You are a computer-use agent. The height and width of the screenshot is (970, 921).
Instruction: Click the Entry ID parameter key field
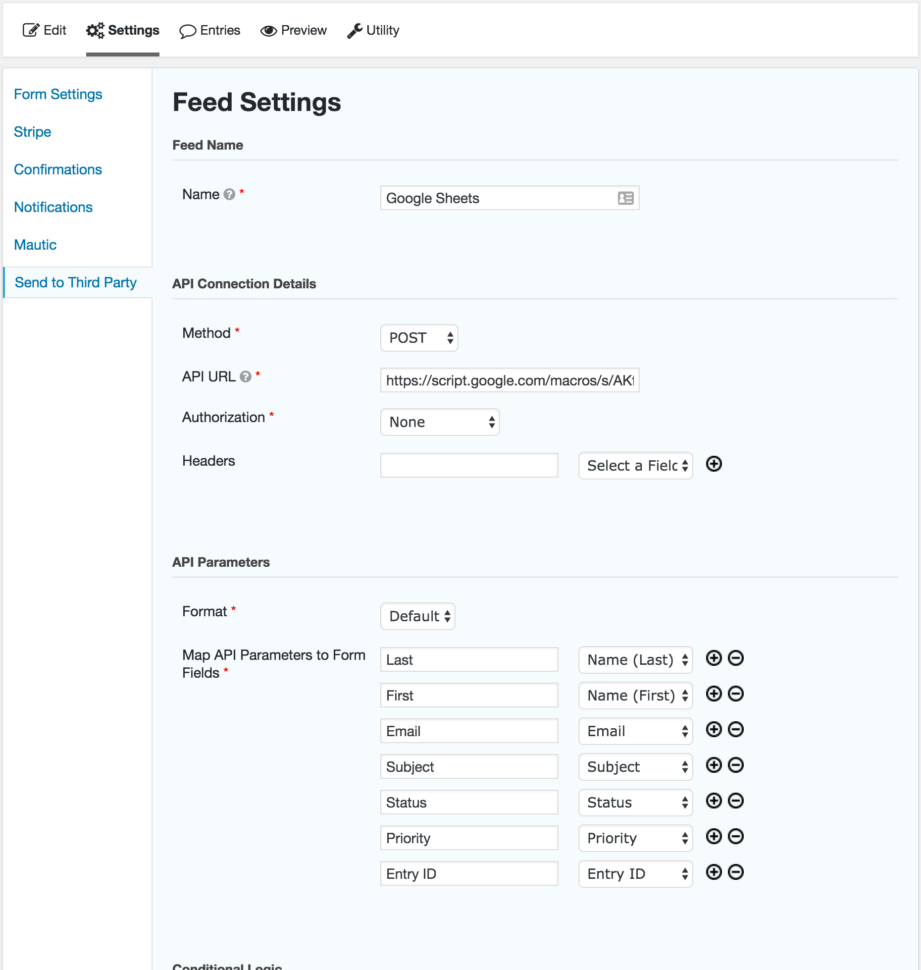(469, 874)
